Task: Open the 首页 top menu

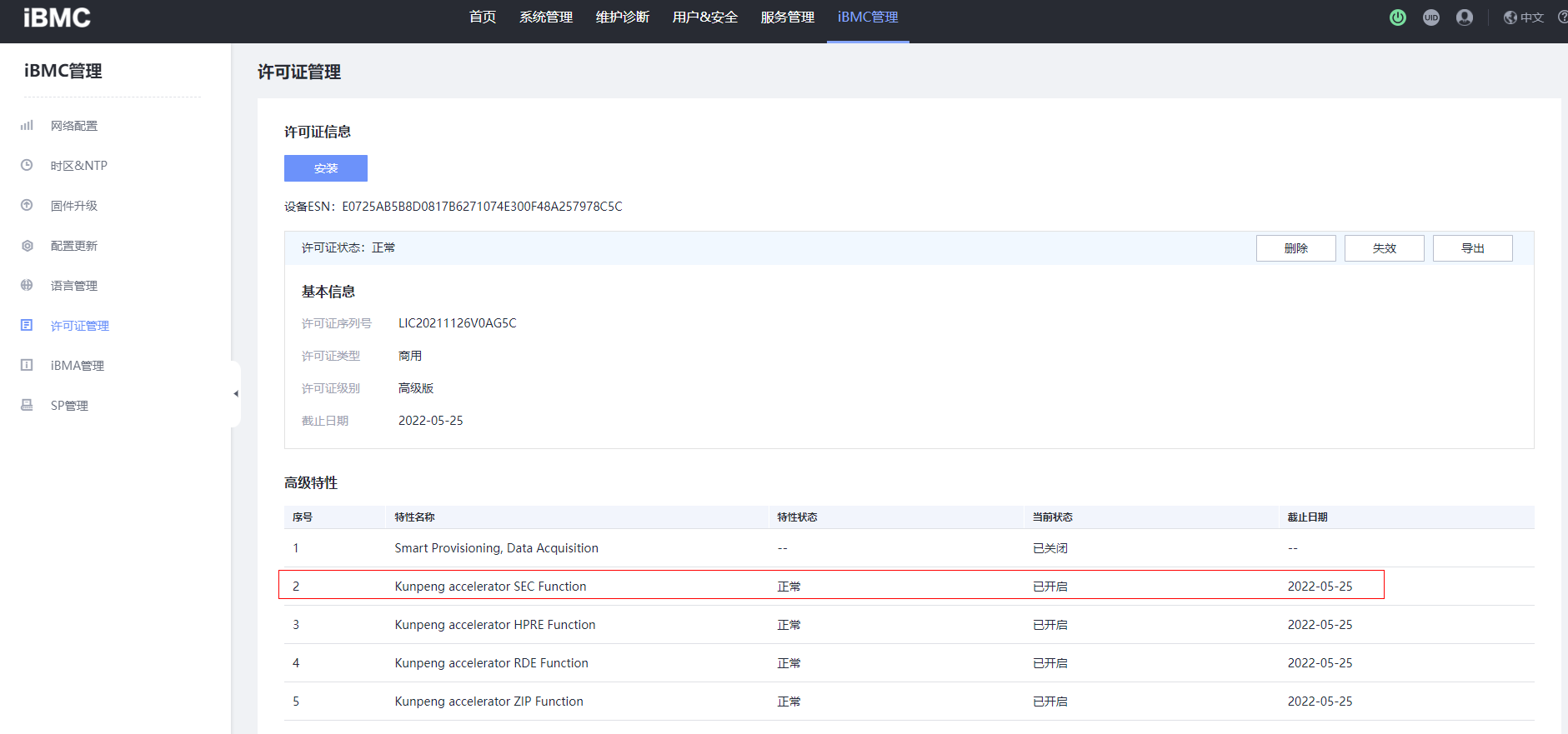Action: pos(483,17)
